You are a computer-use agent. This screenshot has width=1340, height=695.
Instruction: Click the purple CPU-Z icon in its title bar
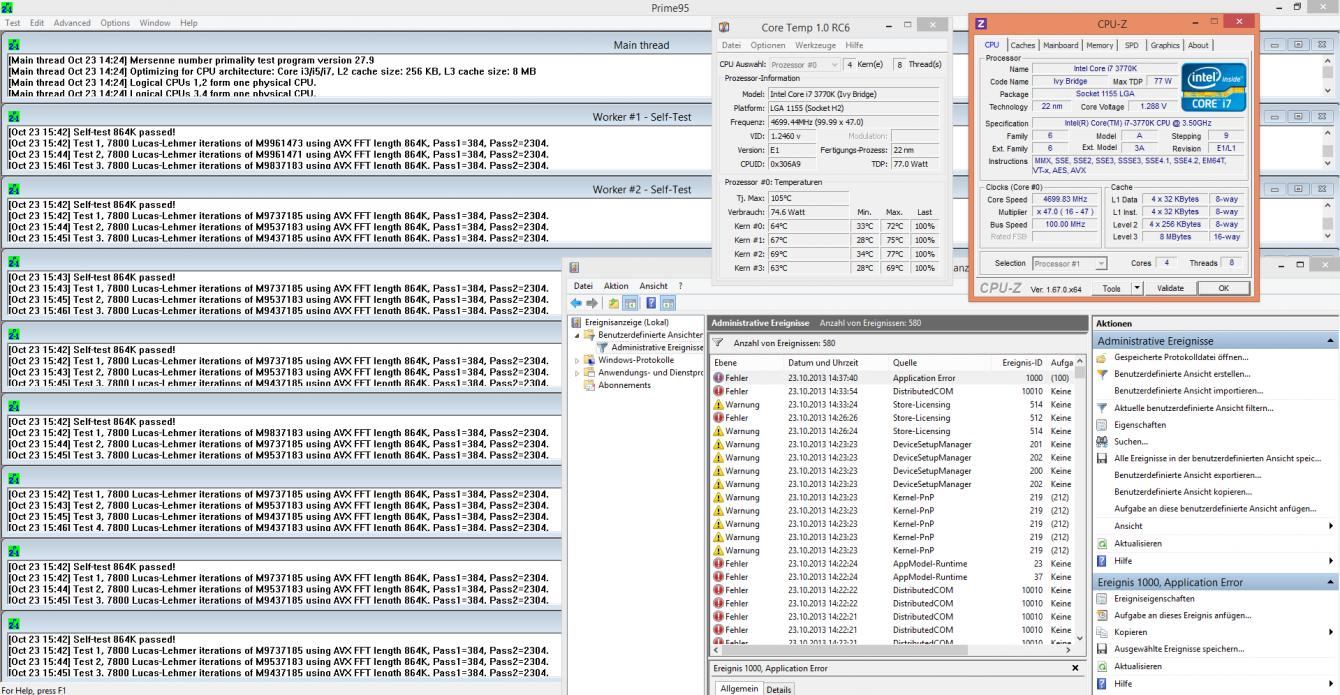click(x=981, y=23)
